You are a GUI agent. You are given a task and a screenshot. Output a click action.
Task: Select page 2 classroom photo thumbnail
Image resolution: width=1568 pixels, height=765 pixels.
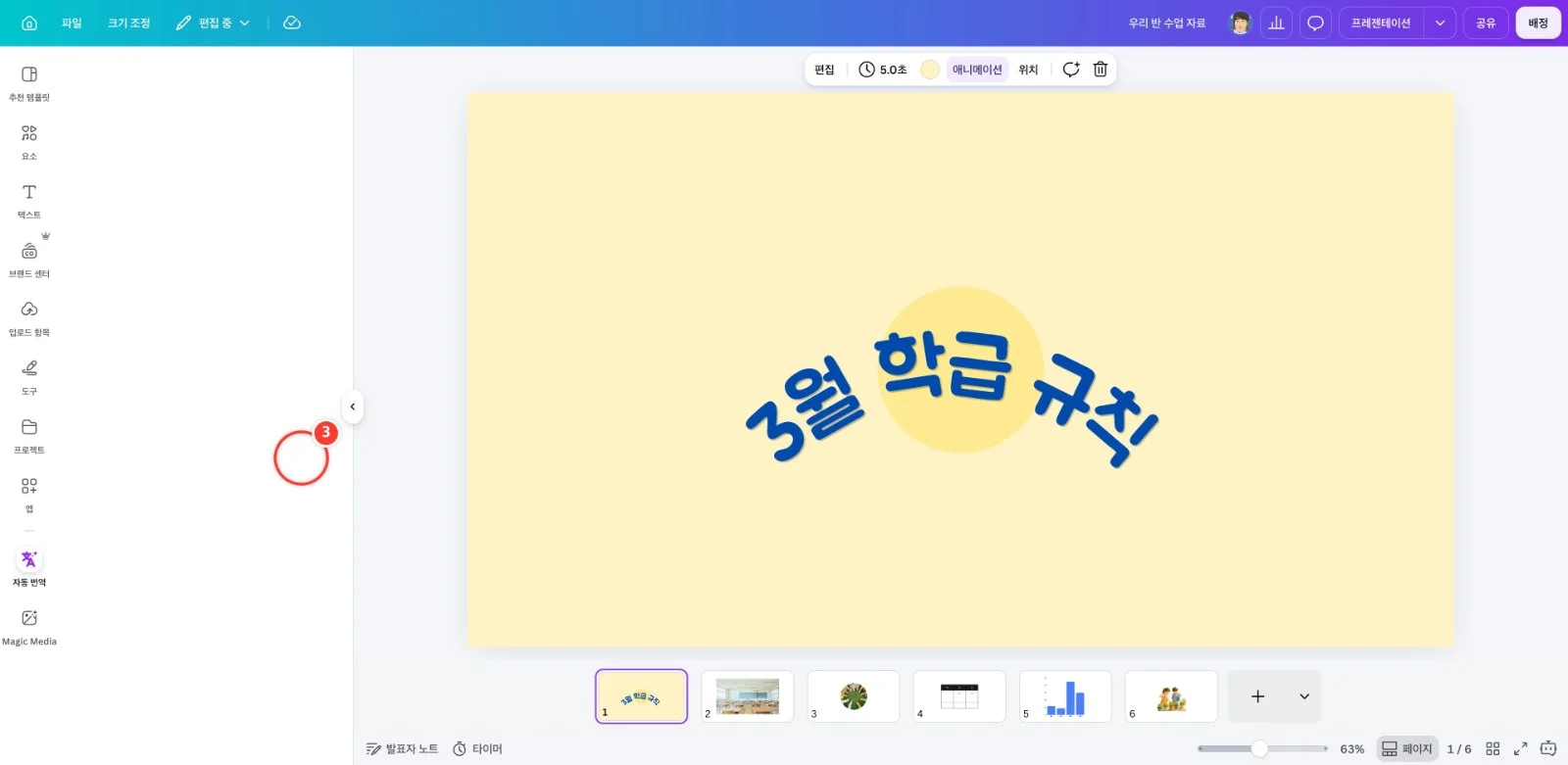[x=748, y=696]
